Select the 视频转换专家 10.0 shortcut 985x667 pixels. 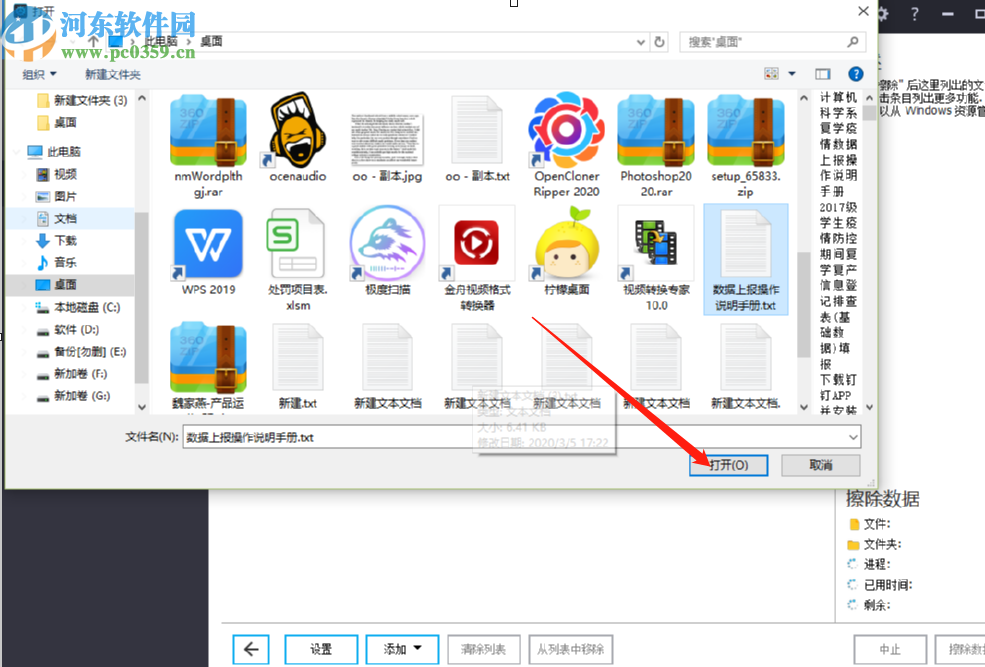656,260
